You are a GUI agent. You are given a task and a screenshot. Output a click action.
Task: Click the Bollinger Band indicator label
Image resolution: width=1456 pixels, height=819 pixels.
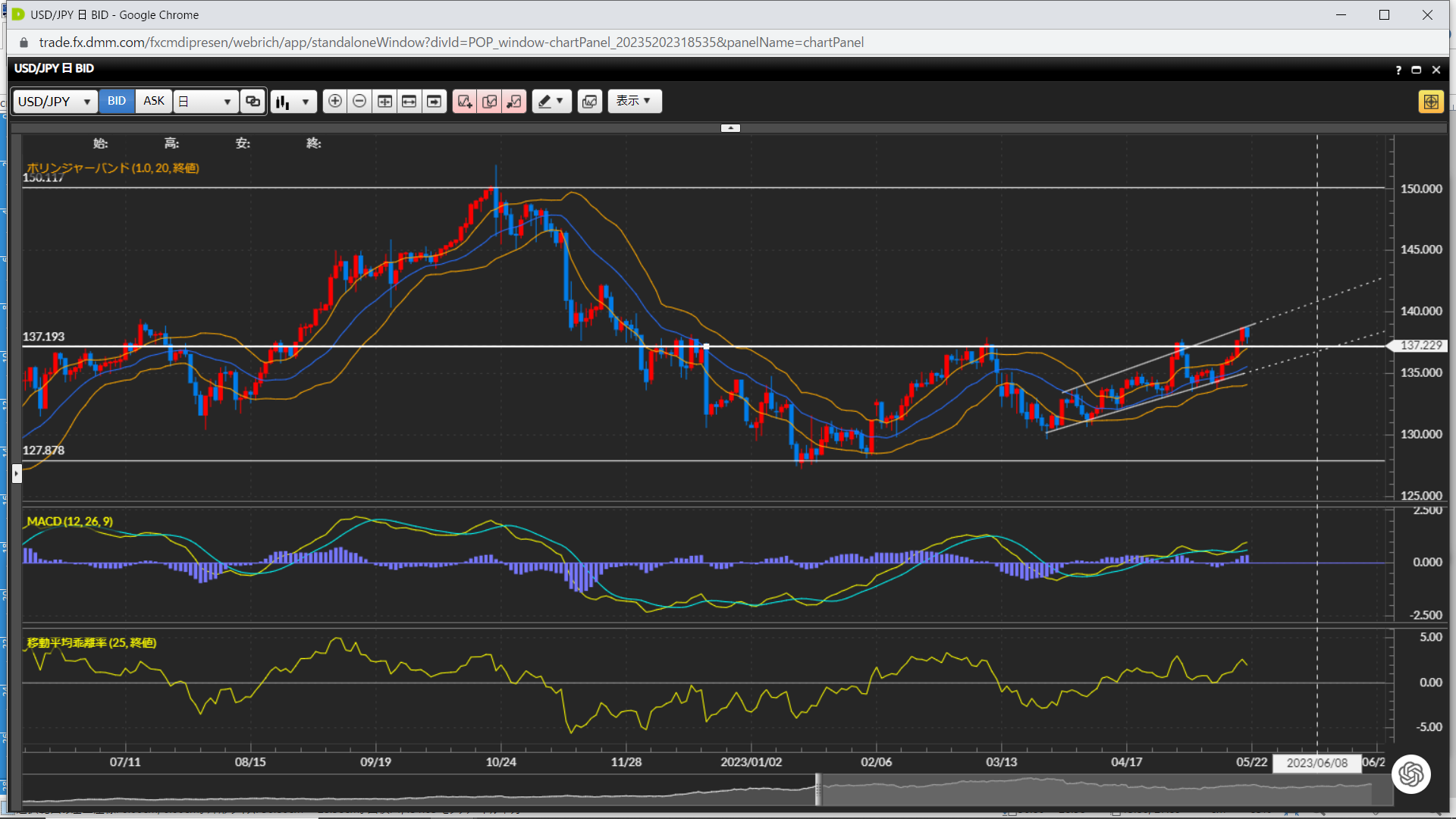tap(113, 168)
